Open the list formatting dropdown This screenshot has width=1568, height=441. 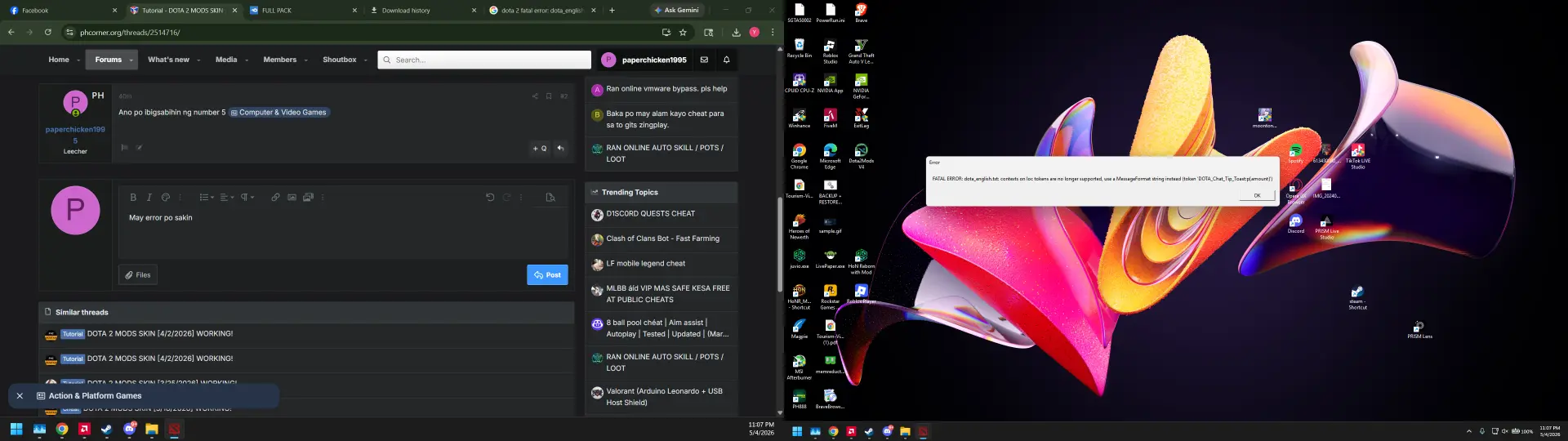(x=207, y=197)
